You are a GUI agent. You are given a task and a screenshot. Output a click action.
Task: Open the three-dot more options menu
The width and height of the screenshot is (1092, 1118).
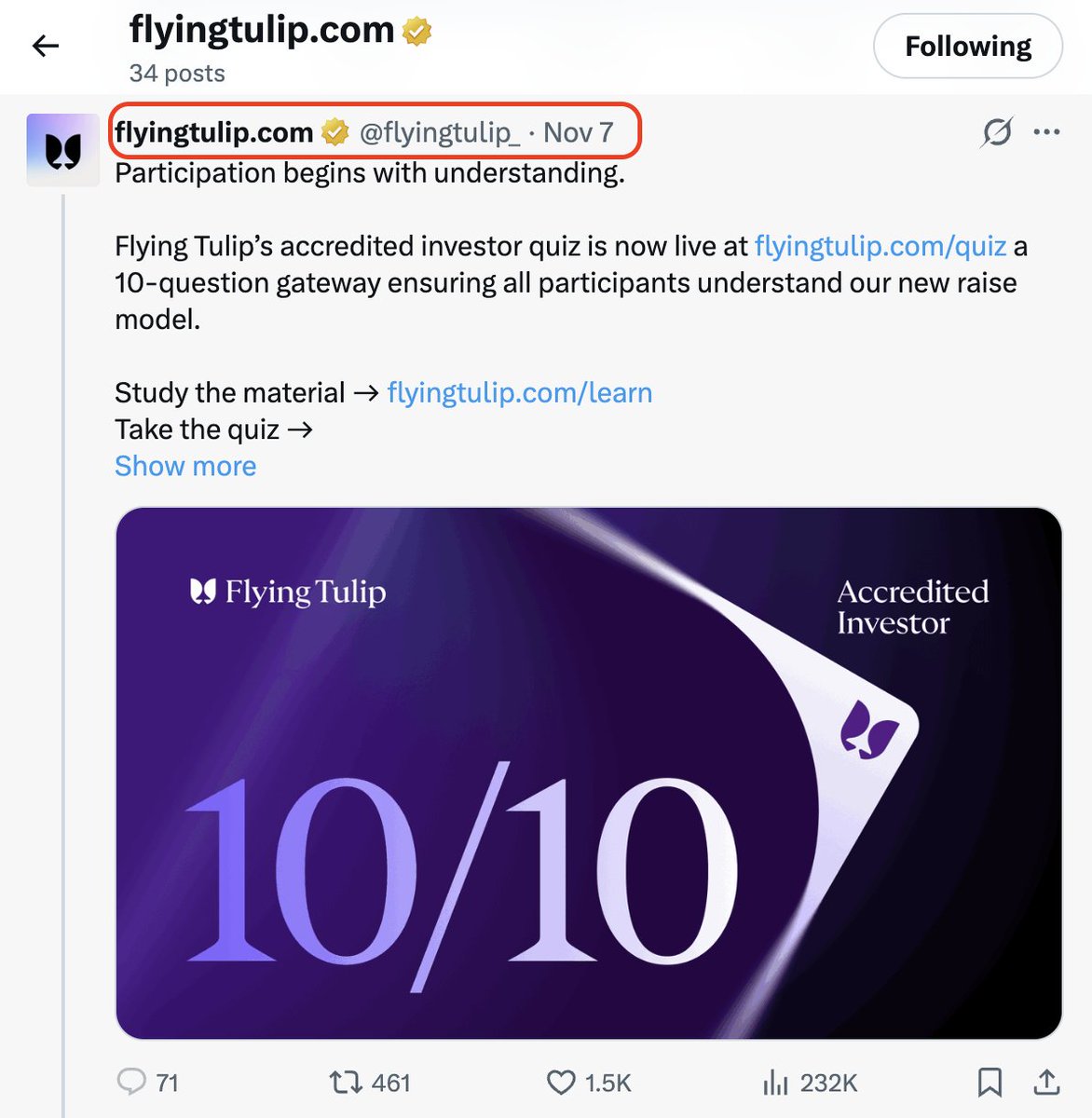pos(1046,132)
